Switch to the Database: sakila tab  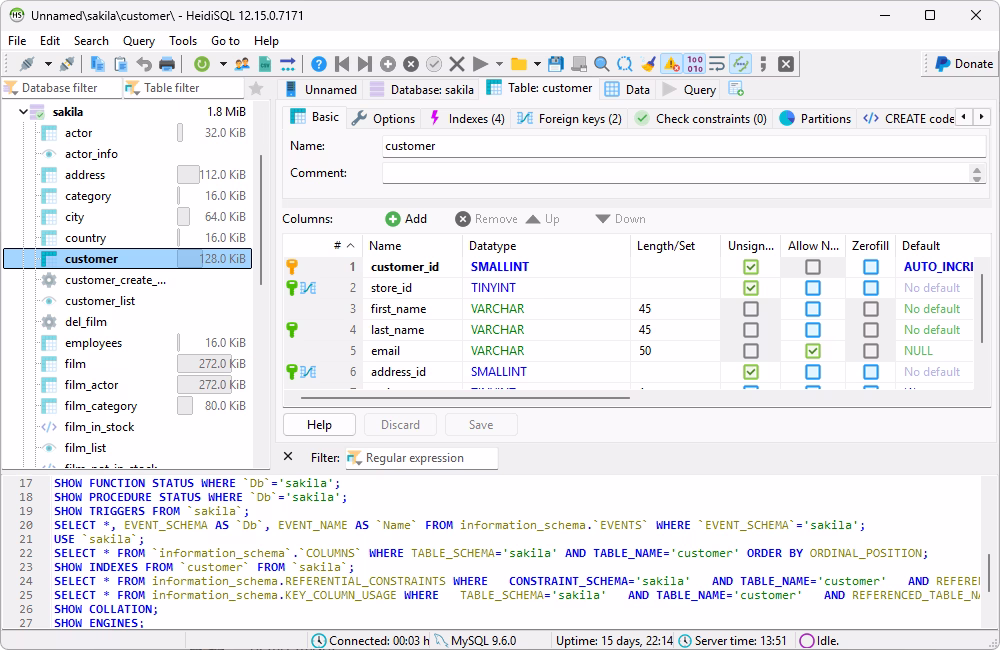[422, 89]
